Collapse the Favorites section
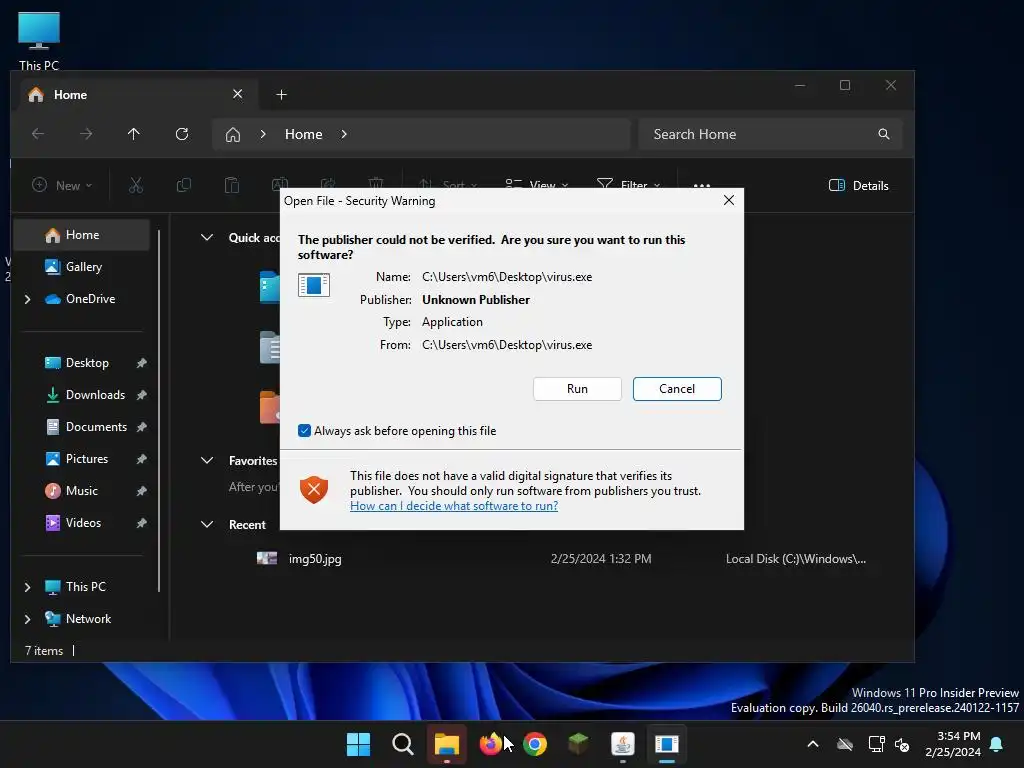Image resolution: width=1024 pixels, height=768 pixels. (x=207, y=460)
